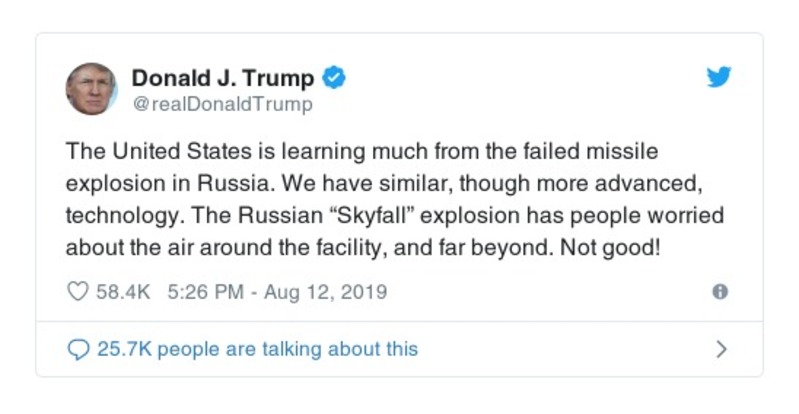Like the tweet with the heart icon
This screenshot has height=414, width=799.
click(78, 292)
